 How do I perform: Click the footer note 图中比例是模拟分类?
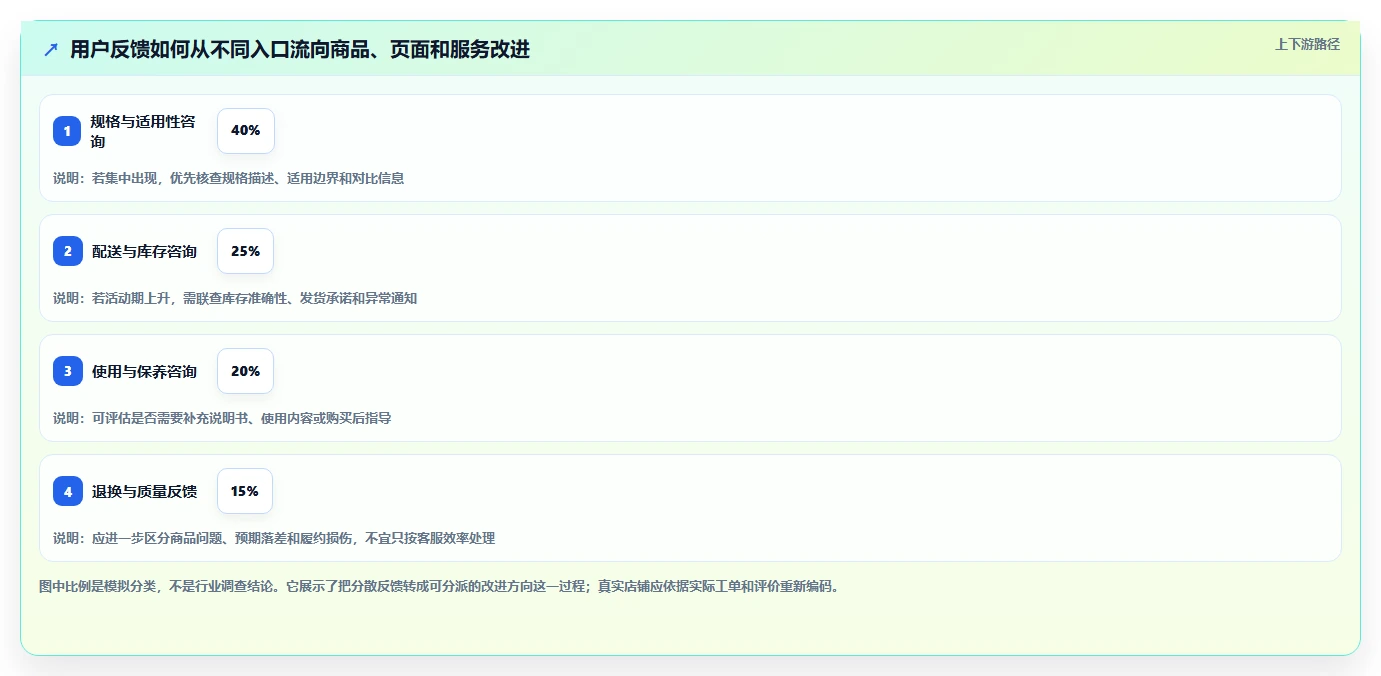[441, 586]
